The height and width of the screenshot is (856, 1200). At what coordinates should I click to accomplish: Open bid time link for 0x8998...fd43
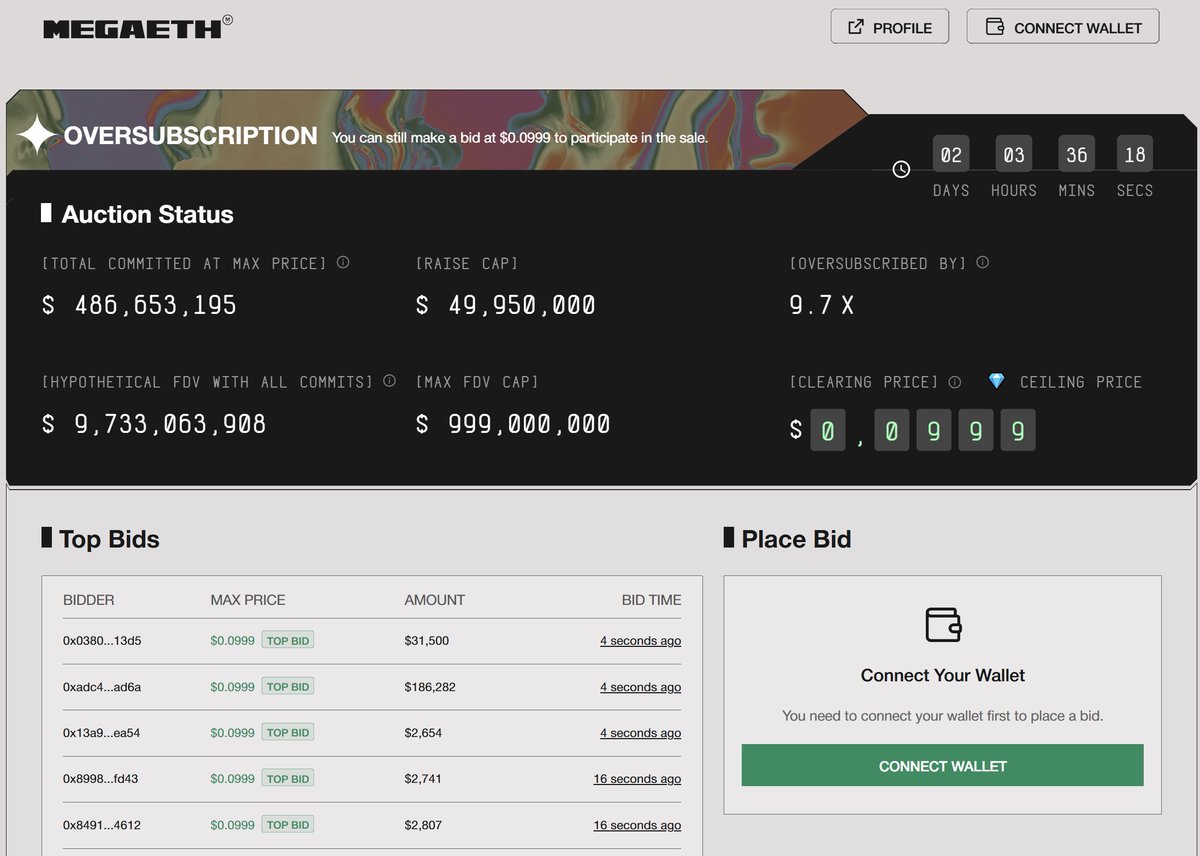click(637, 779)
